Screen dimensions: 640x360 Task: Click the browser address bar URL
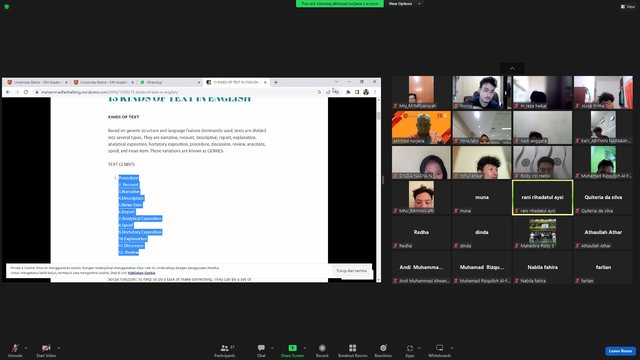tap(109, 92)
